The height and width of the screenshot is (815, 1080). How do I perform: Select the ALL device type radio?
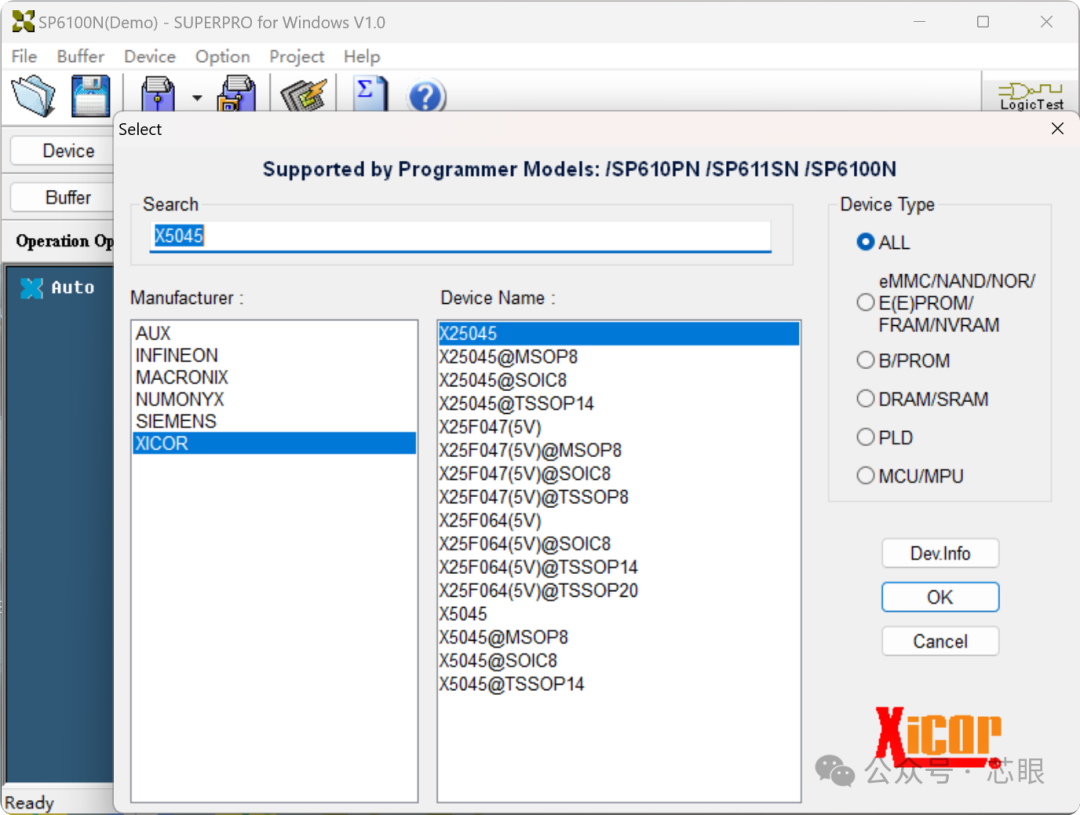coord(866,242)
